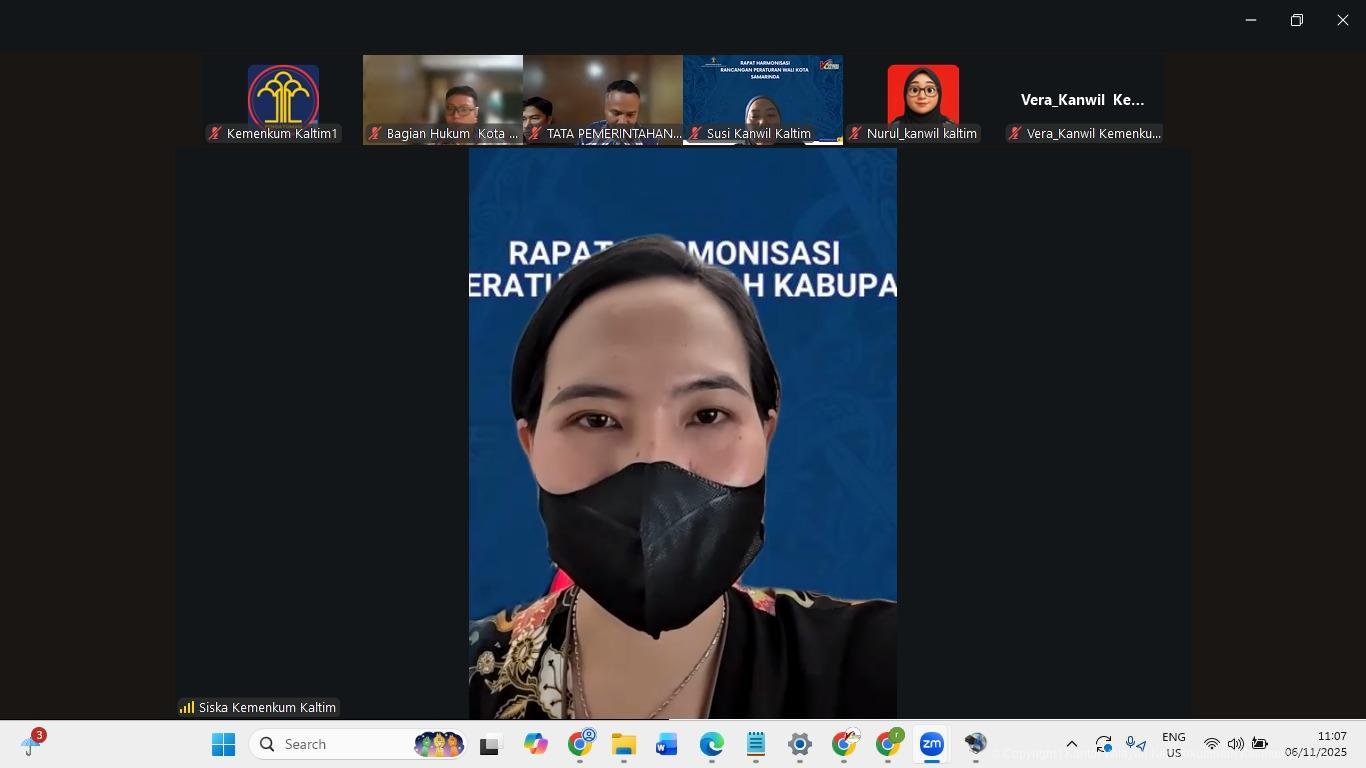Open File Explorer from the taskbar
Viewport: 1366px width, 768px height.
pos(623,745)
